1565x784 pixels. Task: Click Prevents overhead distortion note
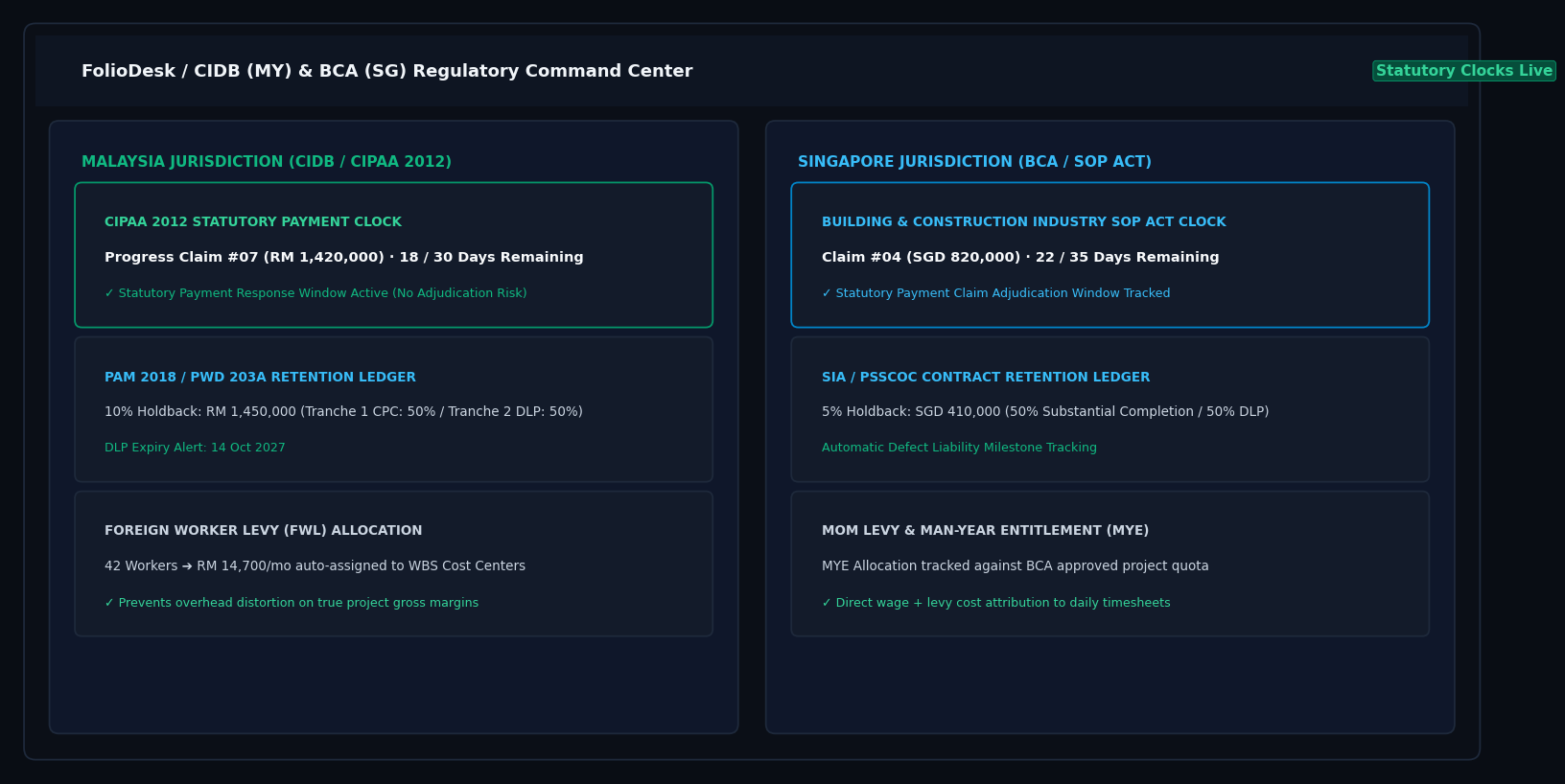coord(292,603)
